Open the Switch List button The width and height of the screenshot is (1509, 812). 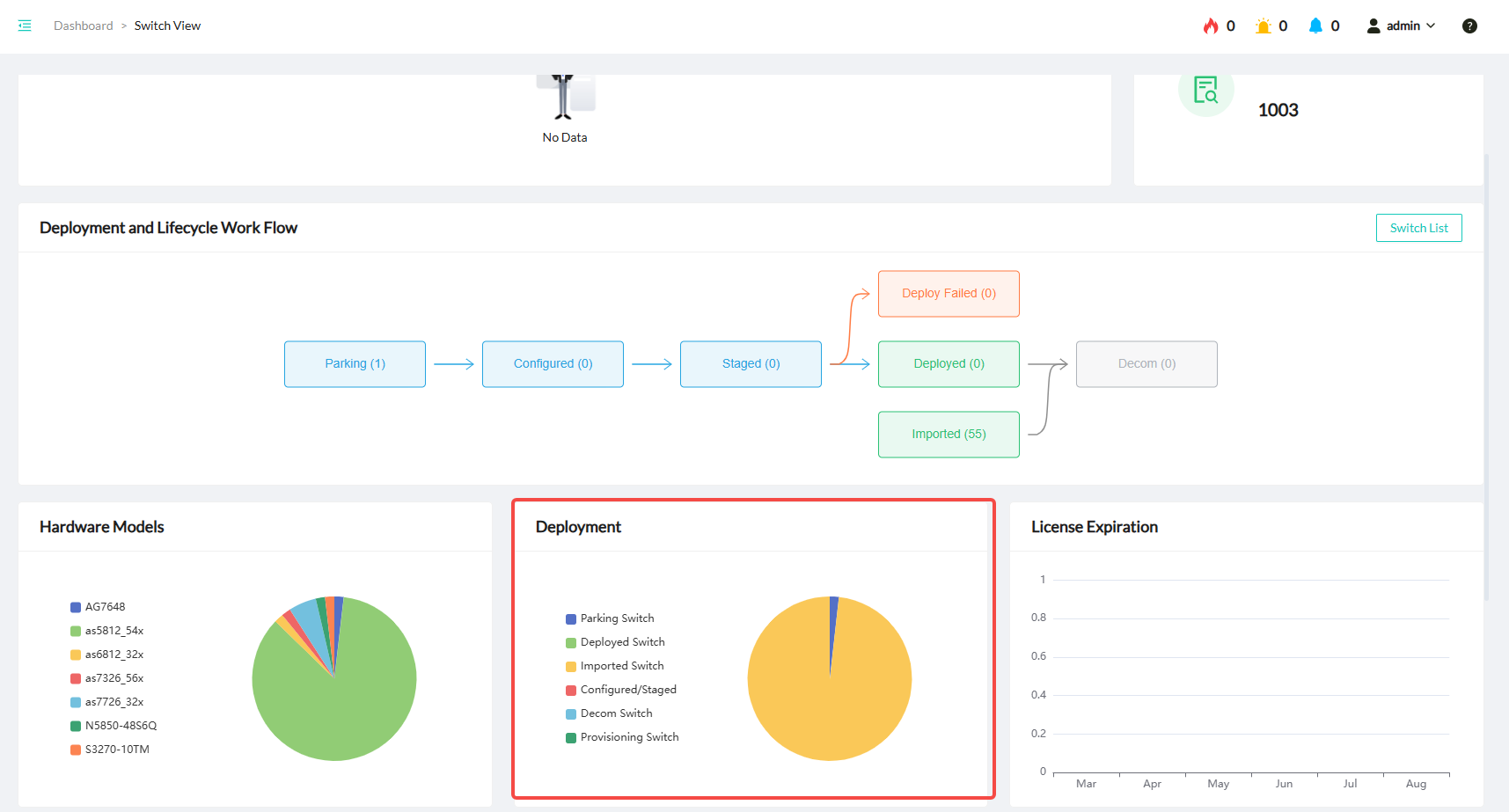coord(1418,228)
